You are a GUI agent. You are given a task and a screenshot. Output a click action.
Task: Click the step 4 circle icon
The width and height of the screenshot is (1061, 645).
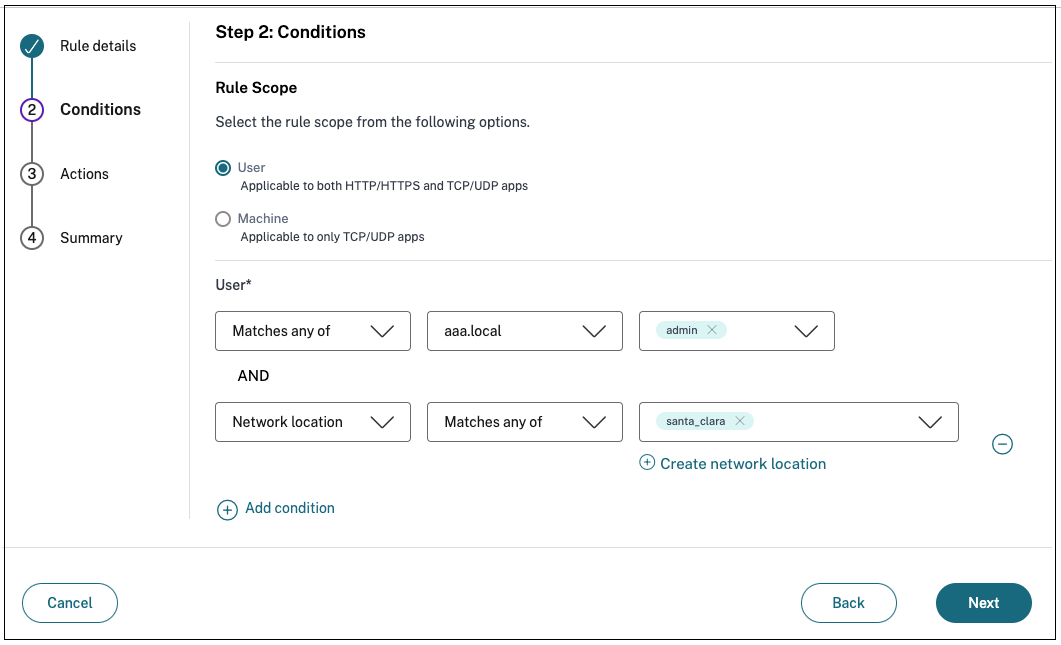[x=32, y=238]
